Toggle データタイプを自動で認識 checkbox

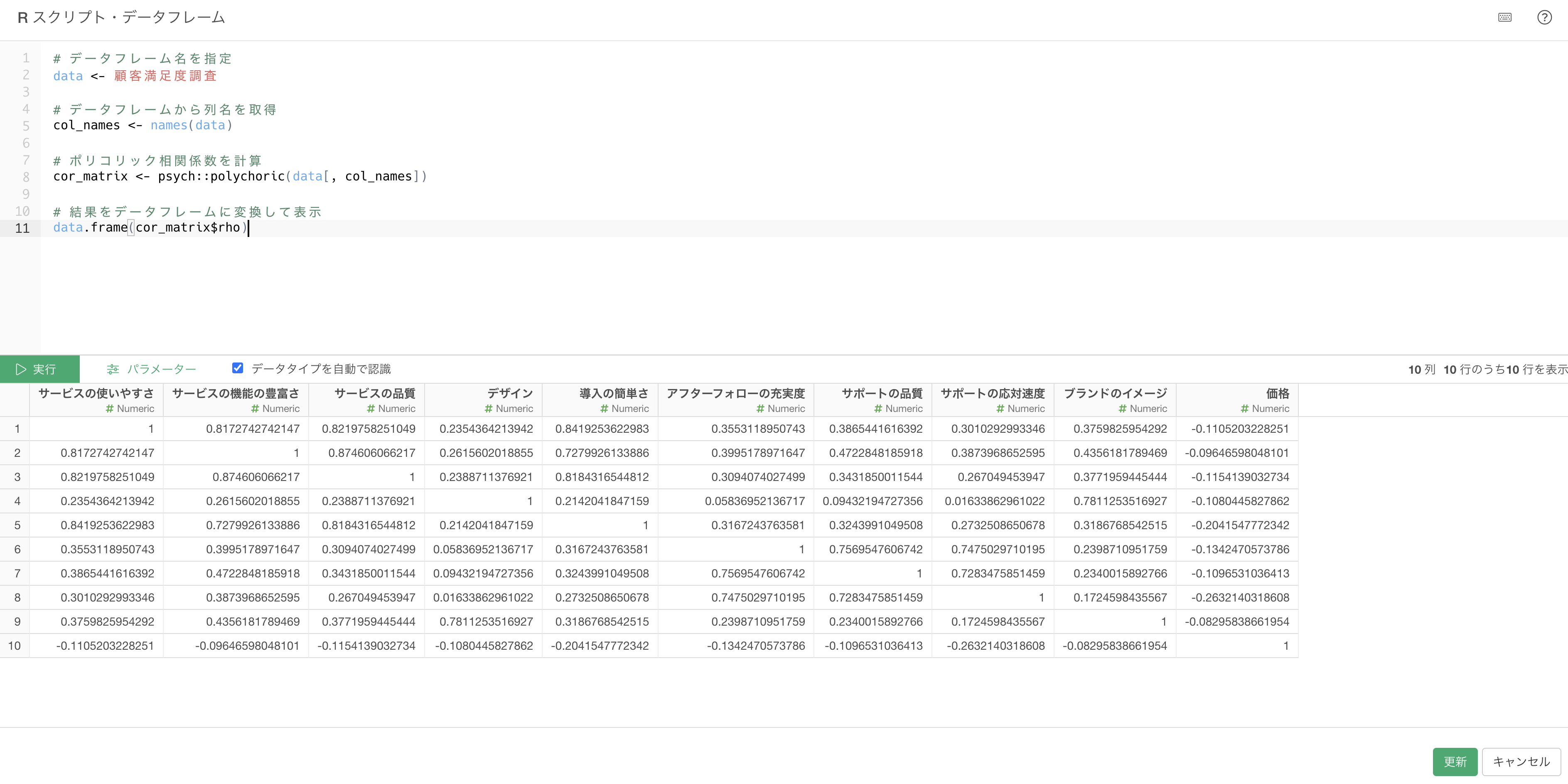coord(237,368)
